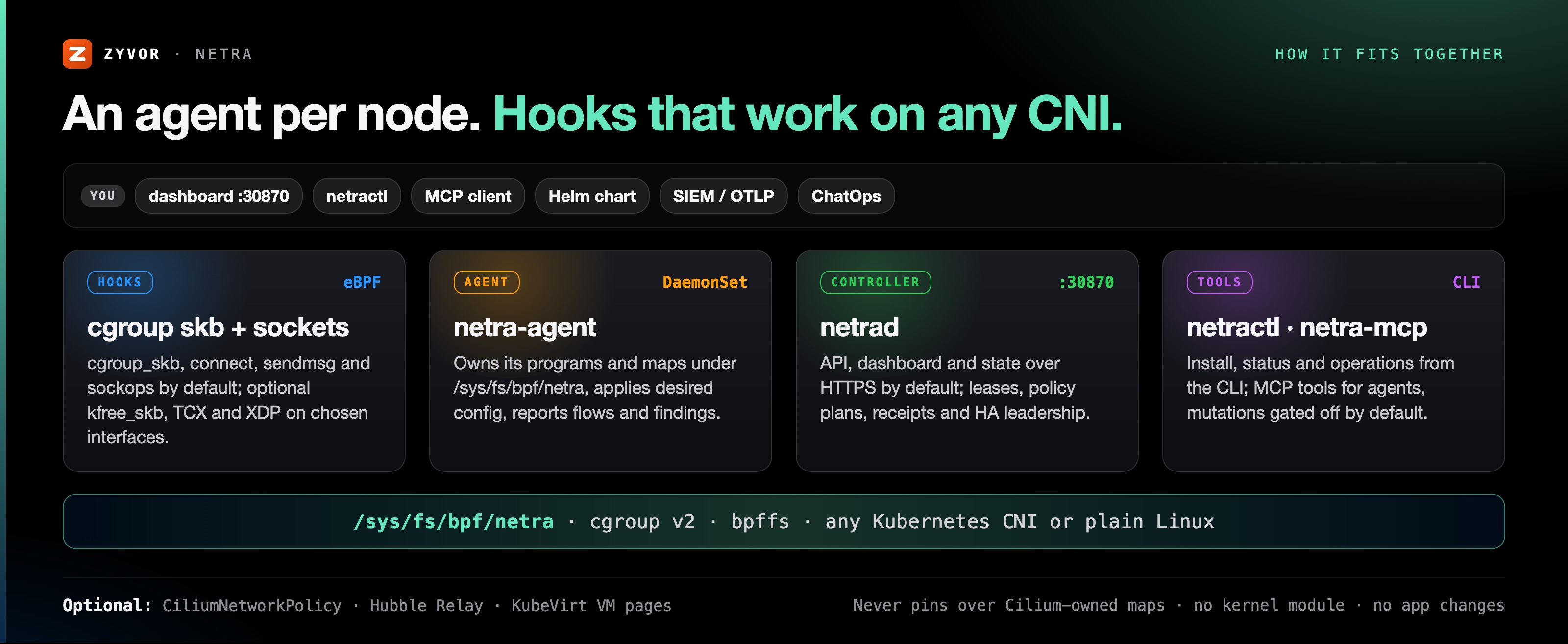Click the bpffs text in the bar
Screen dimensions: 1568x644
pyautogui.click(x=760, y=521)
